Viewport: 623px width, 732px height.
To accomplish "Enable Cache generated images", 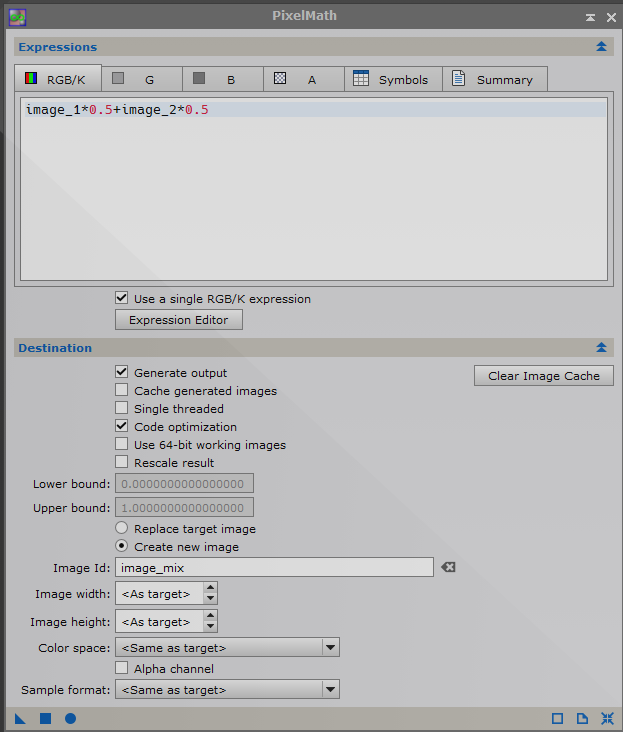I will [x=121, y=390].
